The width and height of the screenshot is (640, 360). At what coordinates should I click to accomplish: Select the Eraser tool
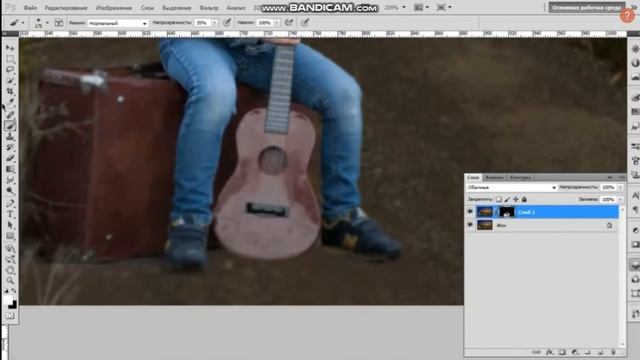pos(10,158)
